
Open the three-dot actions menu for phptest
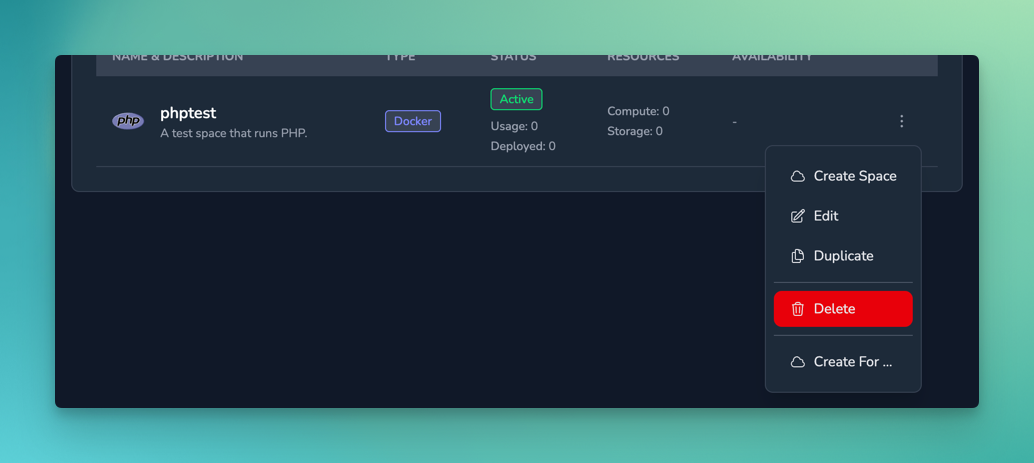901,121
